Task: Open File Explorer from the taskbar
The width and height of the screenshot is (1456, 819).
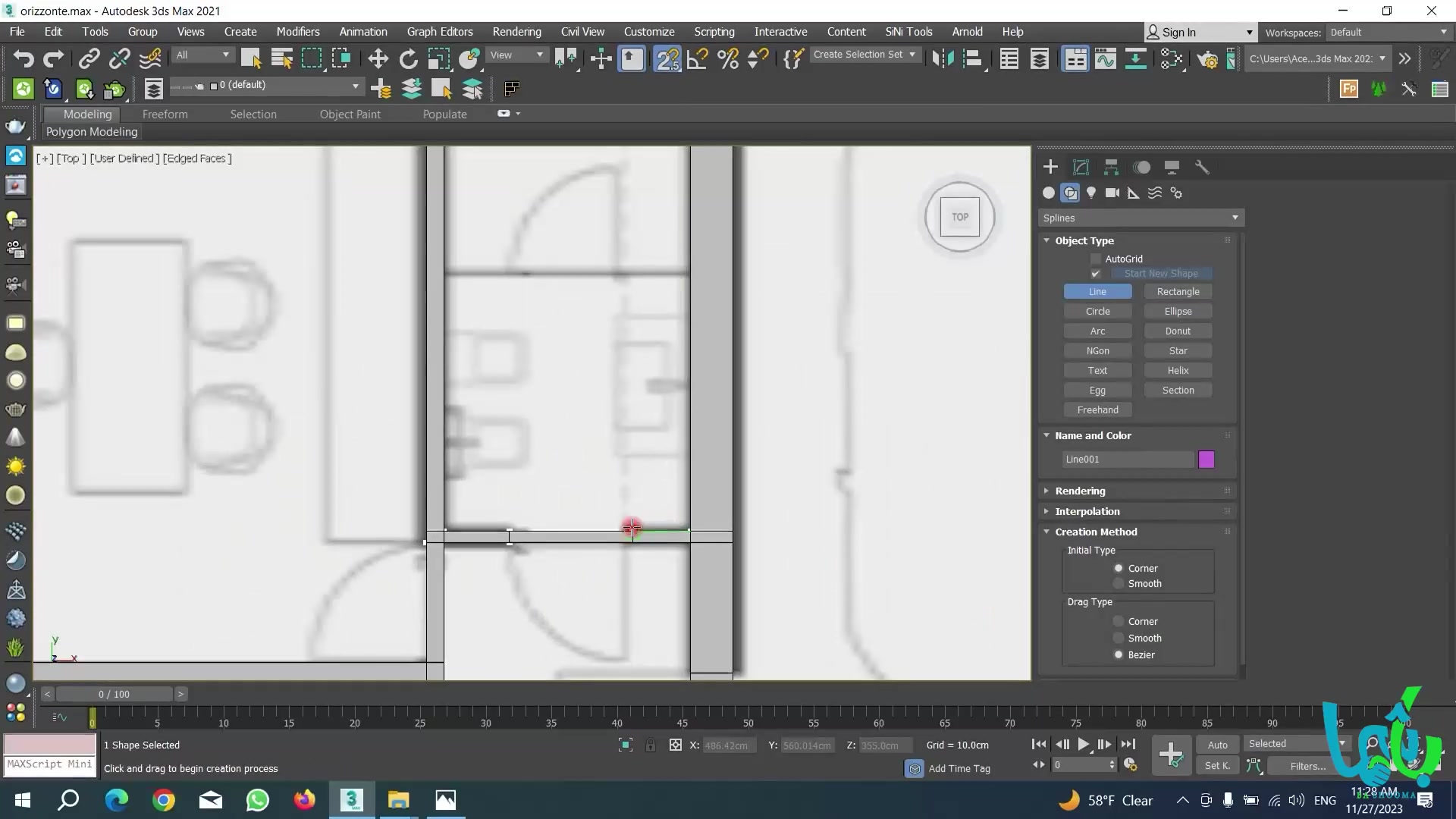Action: 398,800
